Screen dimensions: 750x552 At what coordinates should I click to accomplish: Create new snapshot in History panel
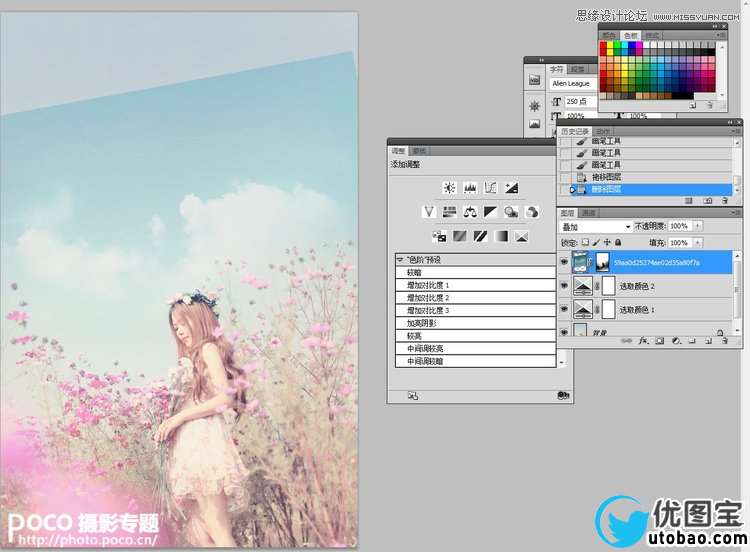[x=708, y=201]
